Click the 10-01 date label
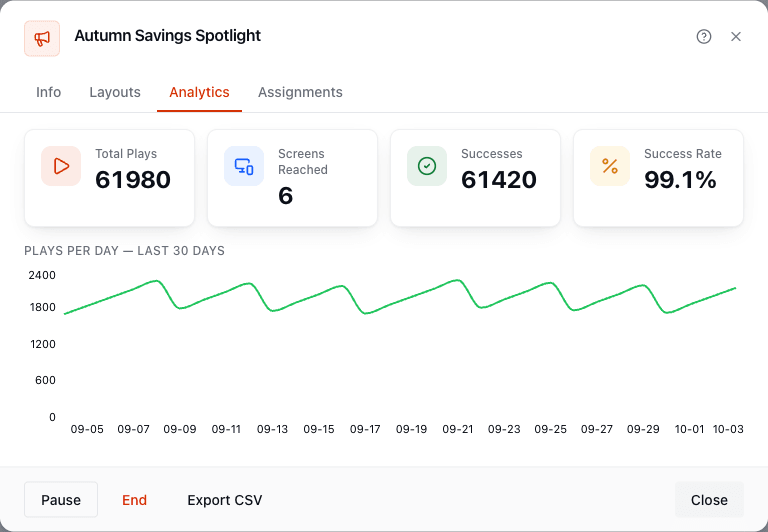Screen dimensions: 768x532 click(689, 430)
